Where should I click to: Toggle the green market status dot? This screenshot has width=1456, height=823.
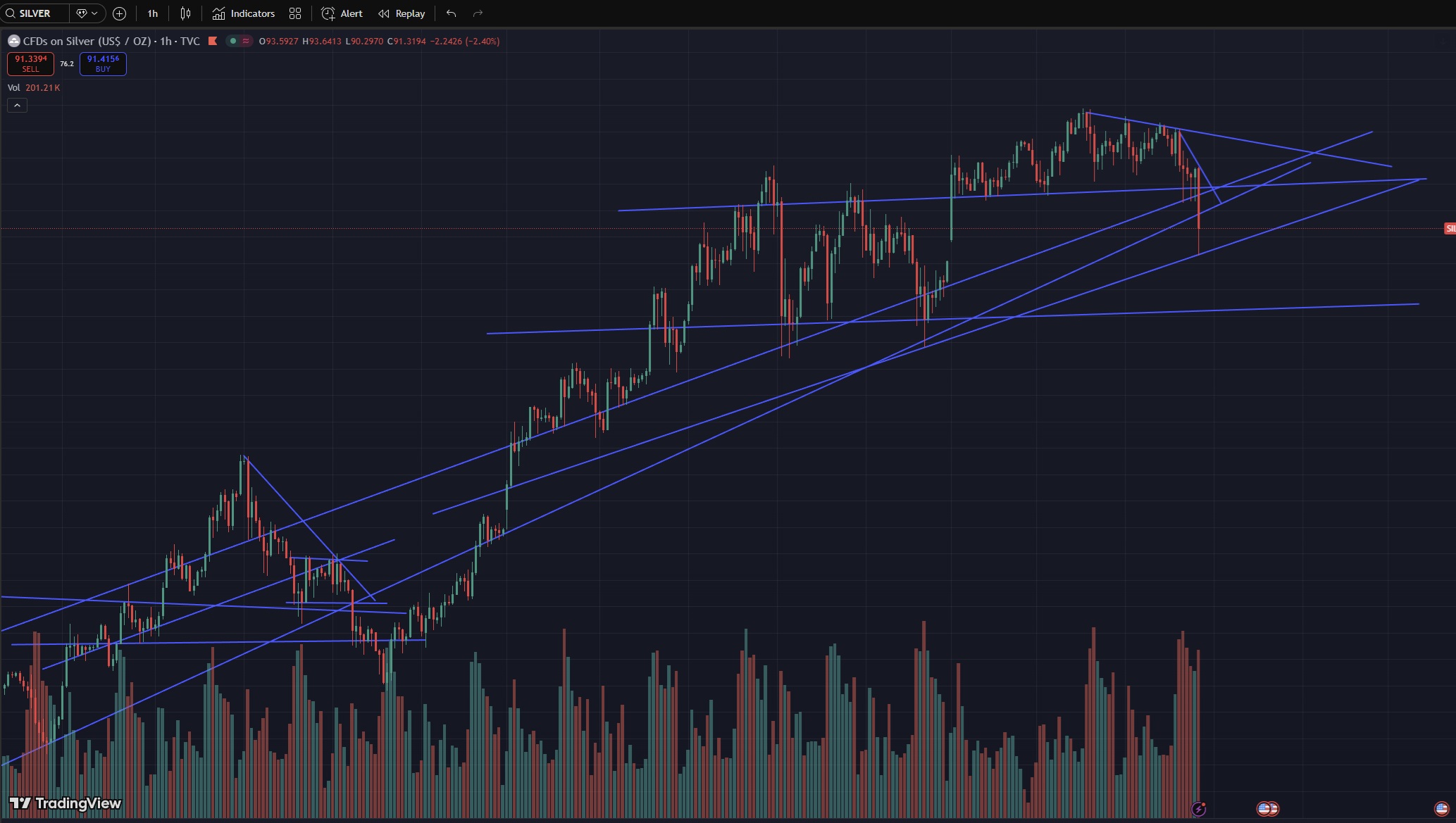[232, 41]
